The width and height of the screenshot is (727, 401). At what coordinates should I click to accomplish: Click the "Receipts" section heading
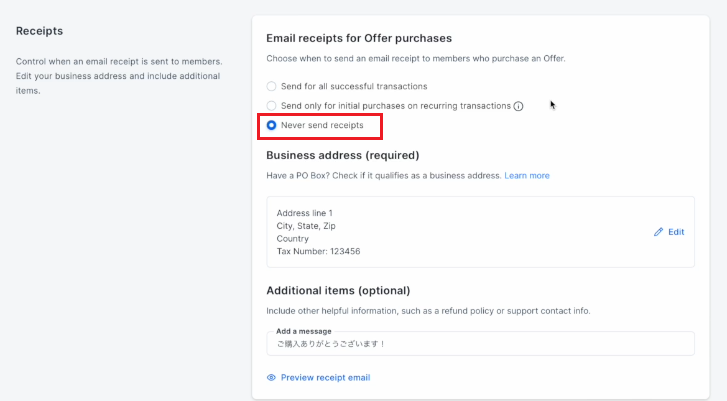pyautogui.click(x=39, y=31)
